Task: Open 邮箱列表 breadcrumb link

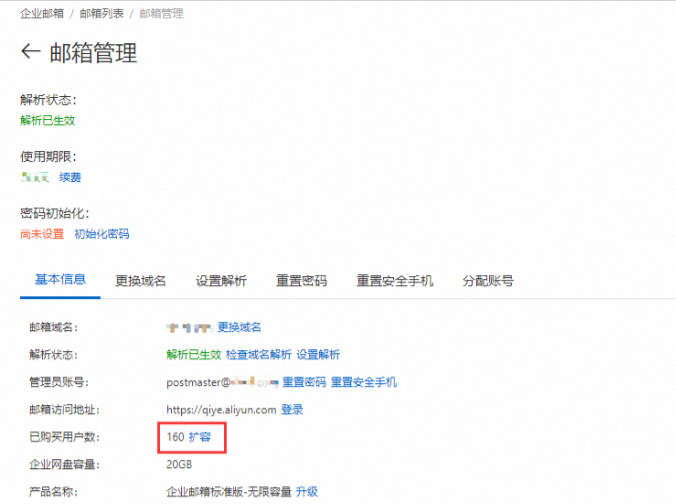Action: pyautogui.click(x=102, y=14)
